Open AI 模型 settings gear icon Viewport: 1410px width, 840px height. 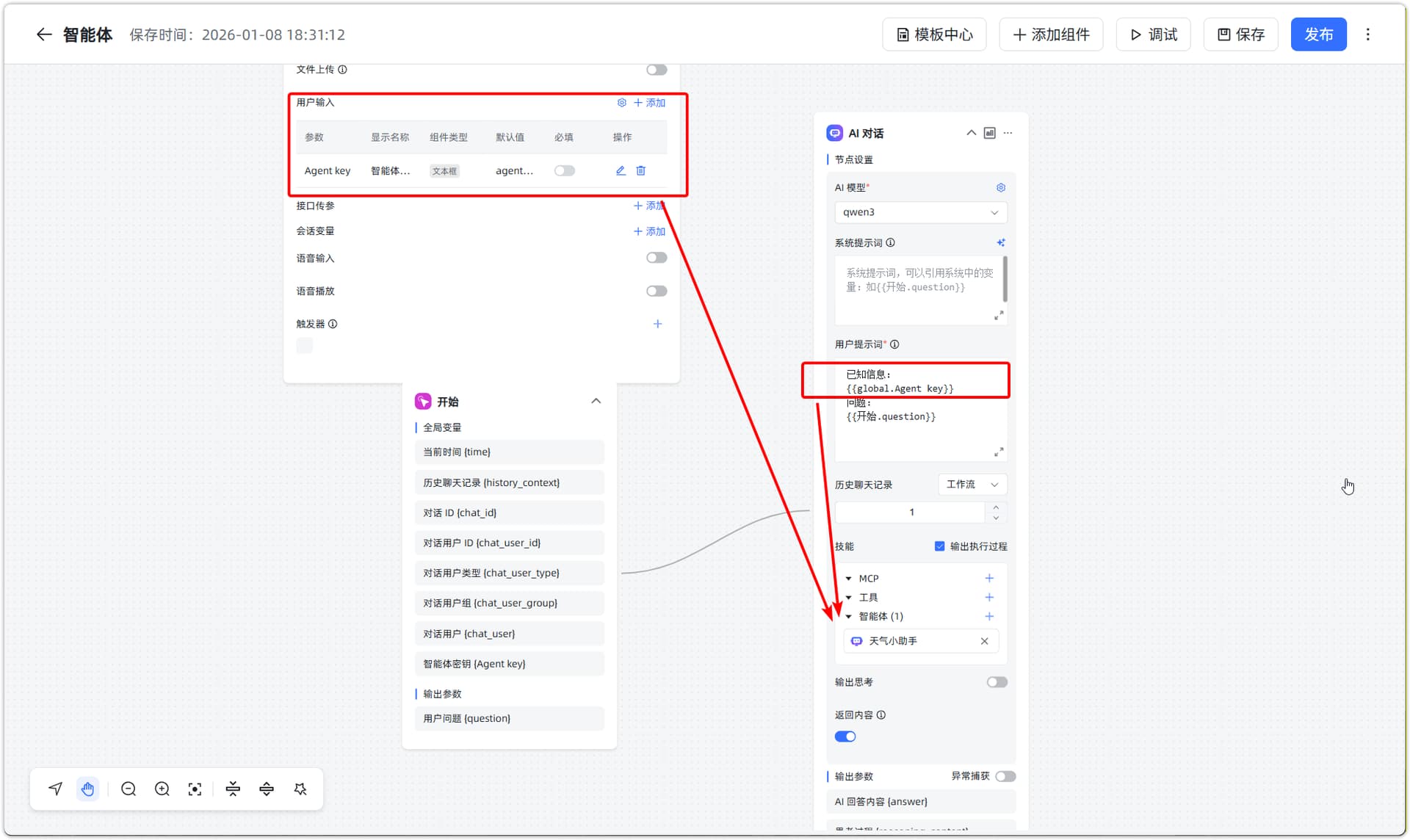click(x=1000, y=188)
